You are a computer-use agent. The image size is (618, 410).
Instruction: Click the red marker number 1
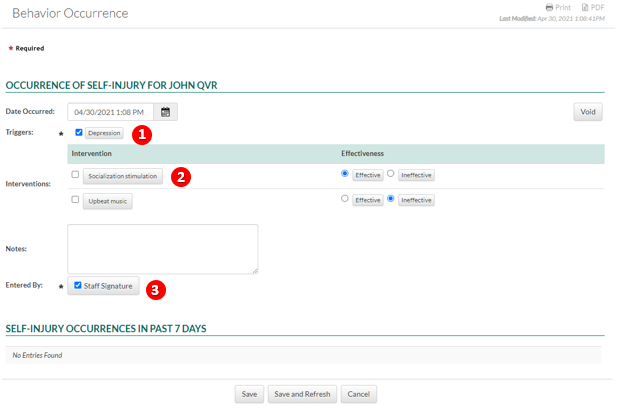click(x=143, y=133)
